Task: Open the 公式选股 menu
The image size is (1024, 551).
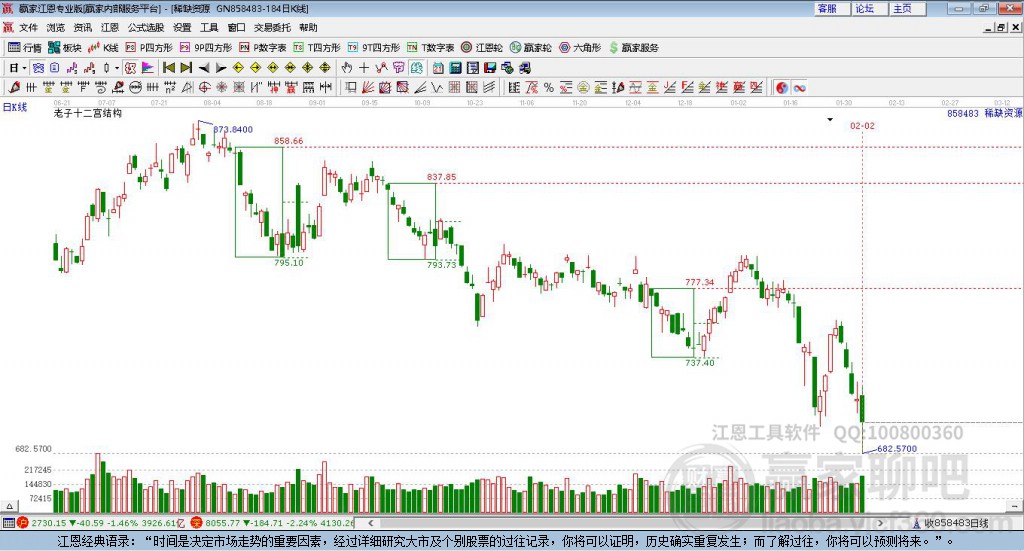Action: (x=146, y=27)
